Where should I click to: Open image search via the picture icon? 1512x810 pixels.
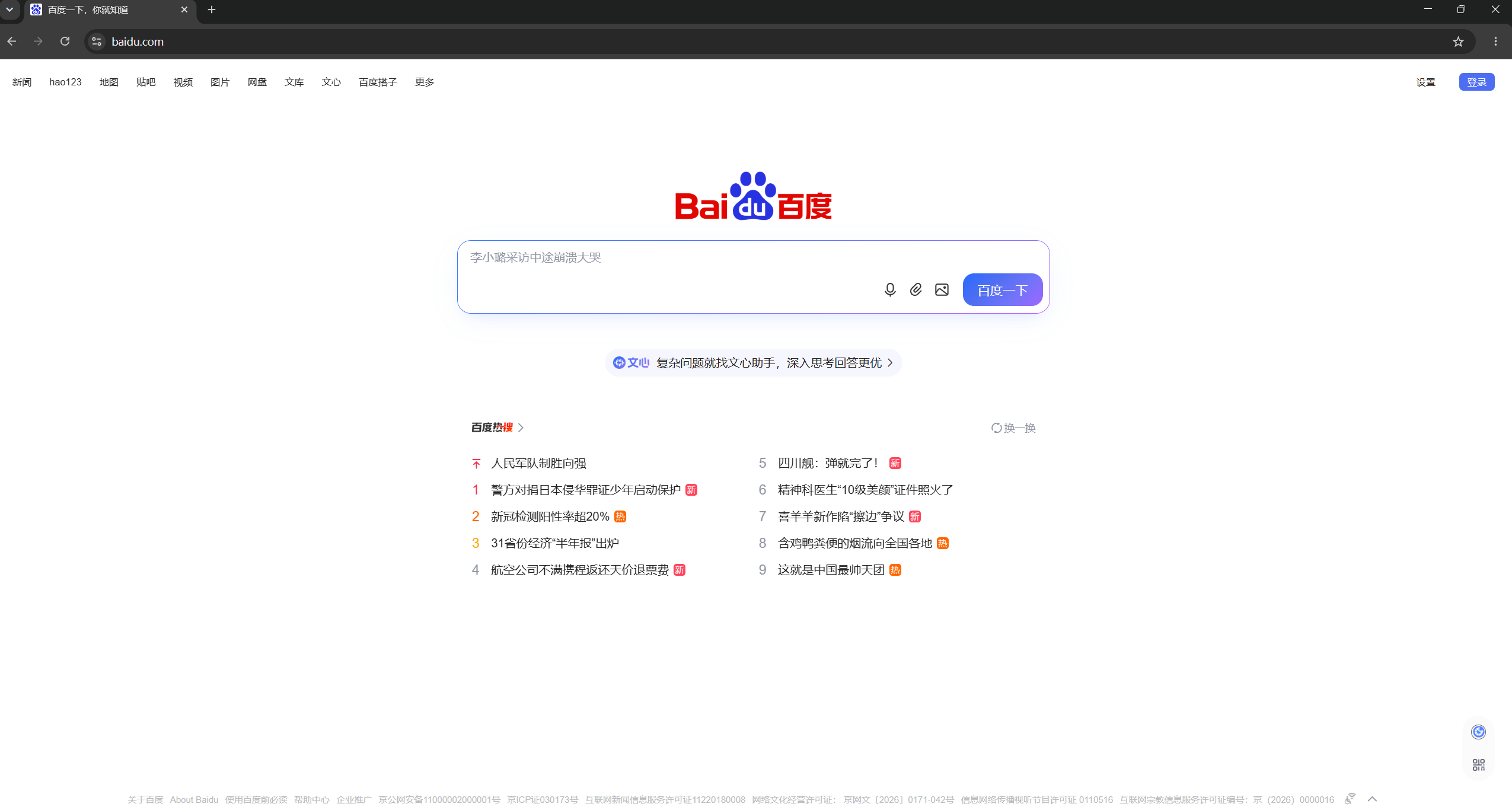click(942, 289)
